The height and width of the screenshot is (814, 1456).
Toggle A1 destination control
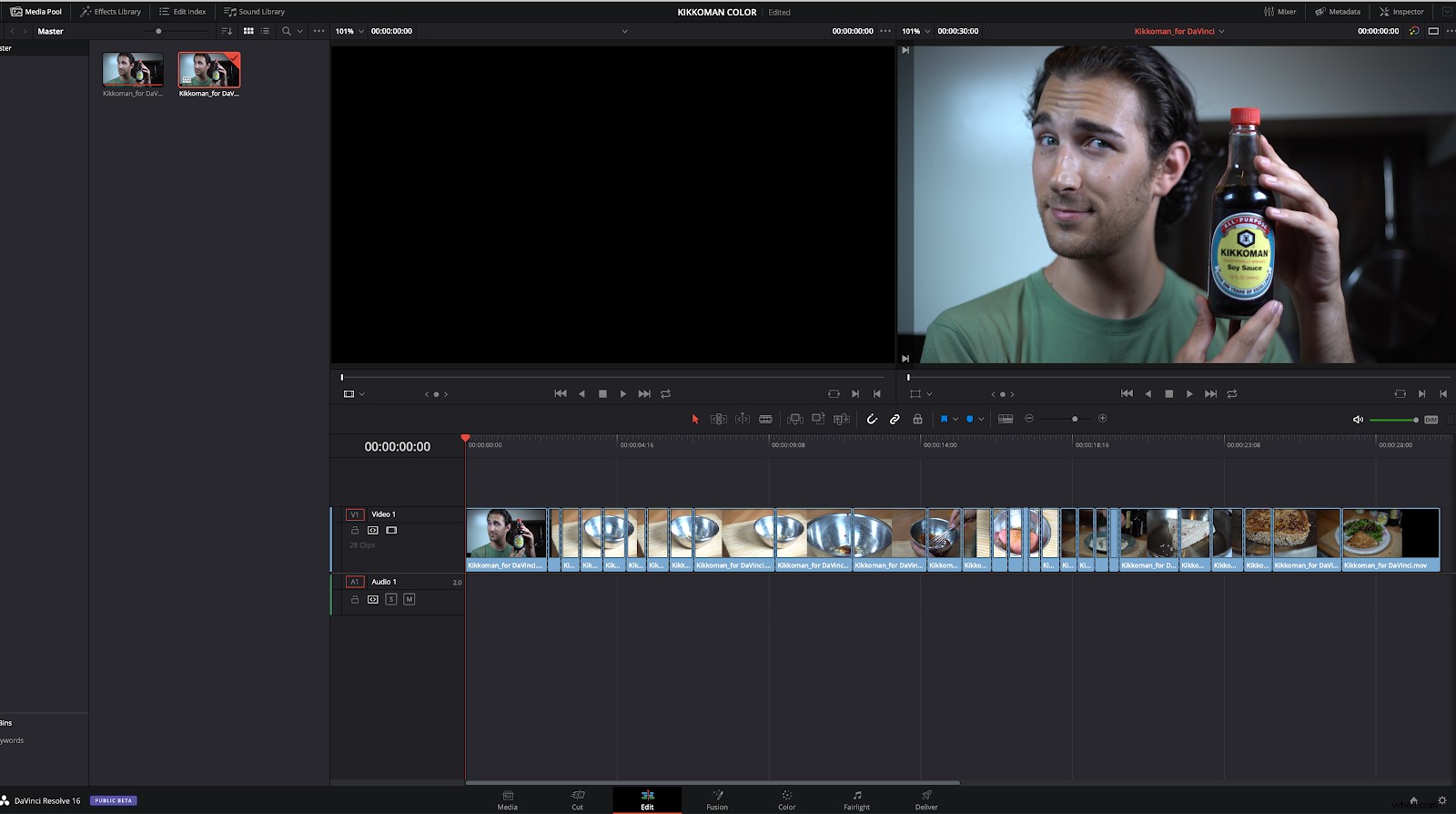point(355,582)
